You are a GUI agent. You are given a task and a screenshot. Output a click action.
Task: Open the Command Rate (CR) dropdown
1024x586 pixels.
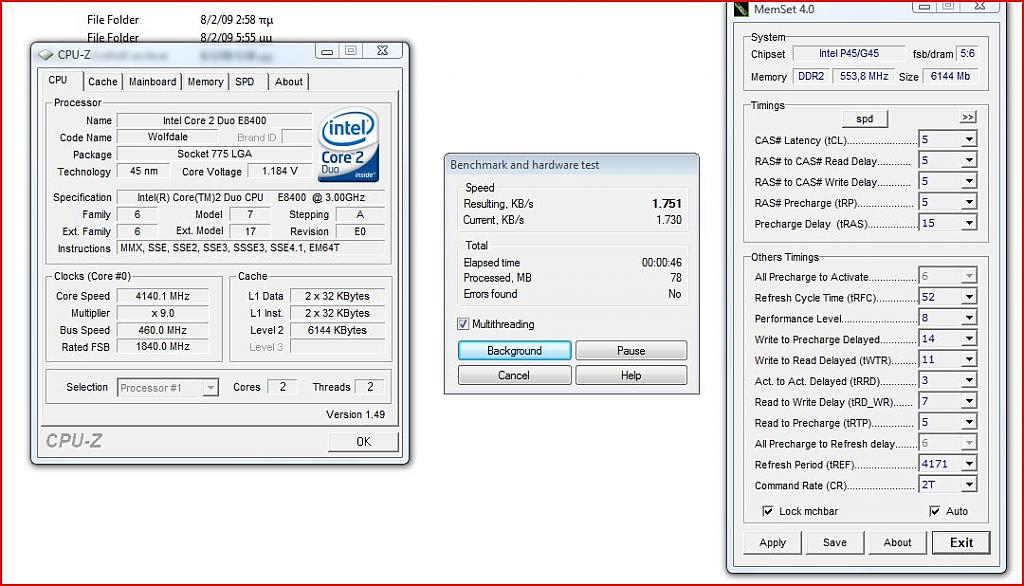tap(969, 485)
